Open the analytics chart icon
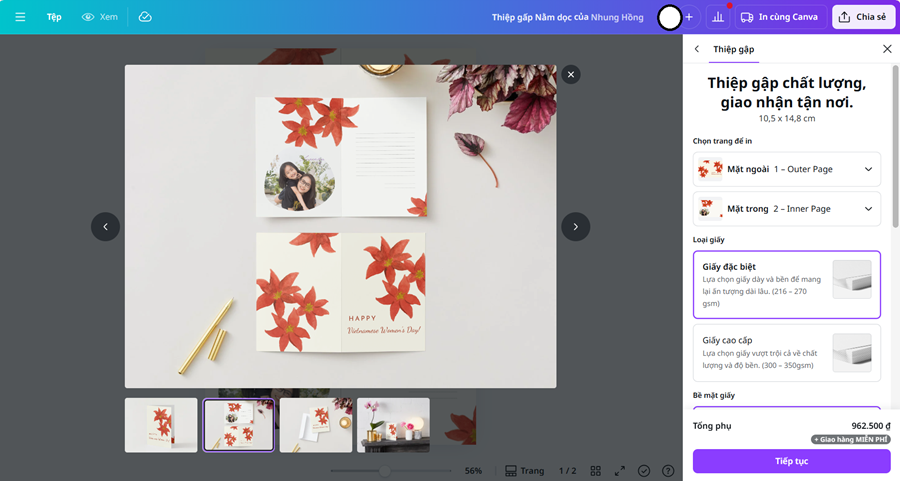 click(x=718, y=17)
